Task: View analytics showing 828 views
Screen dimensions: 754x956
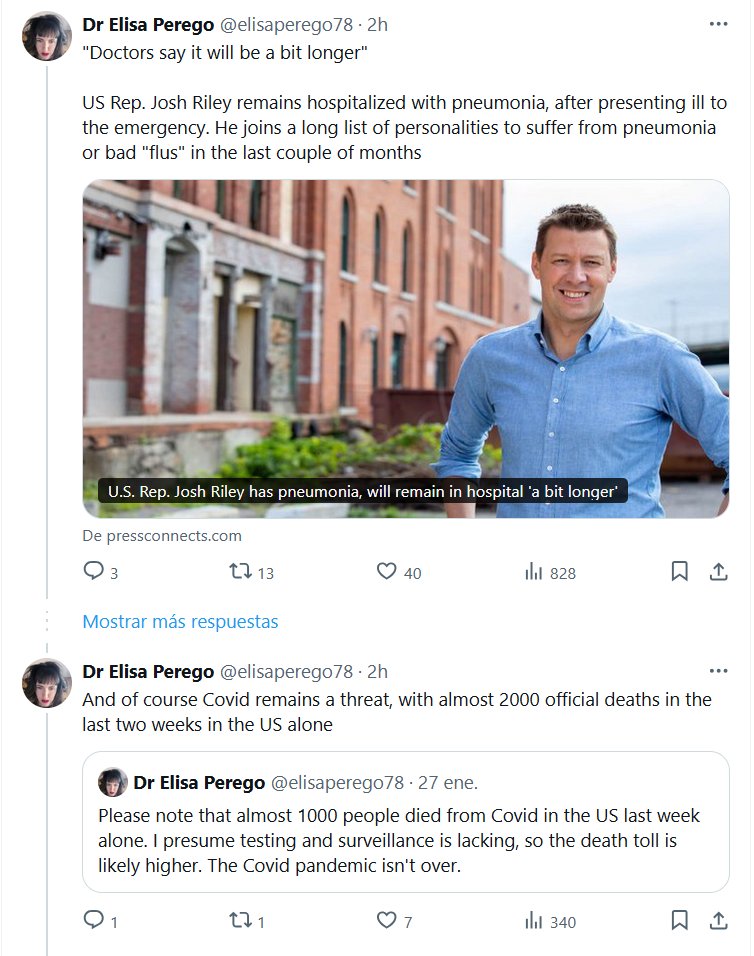Action: coord(534,572)
